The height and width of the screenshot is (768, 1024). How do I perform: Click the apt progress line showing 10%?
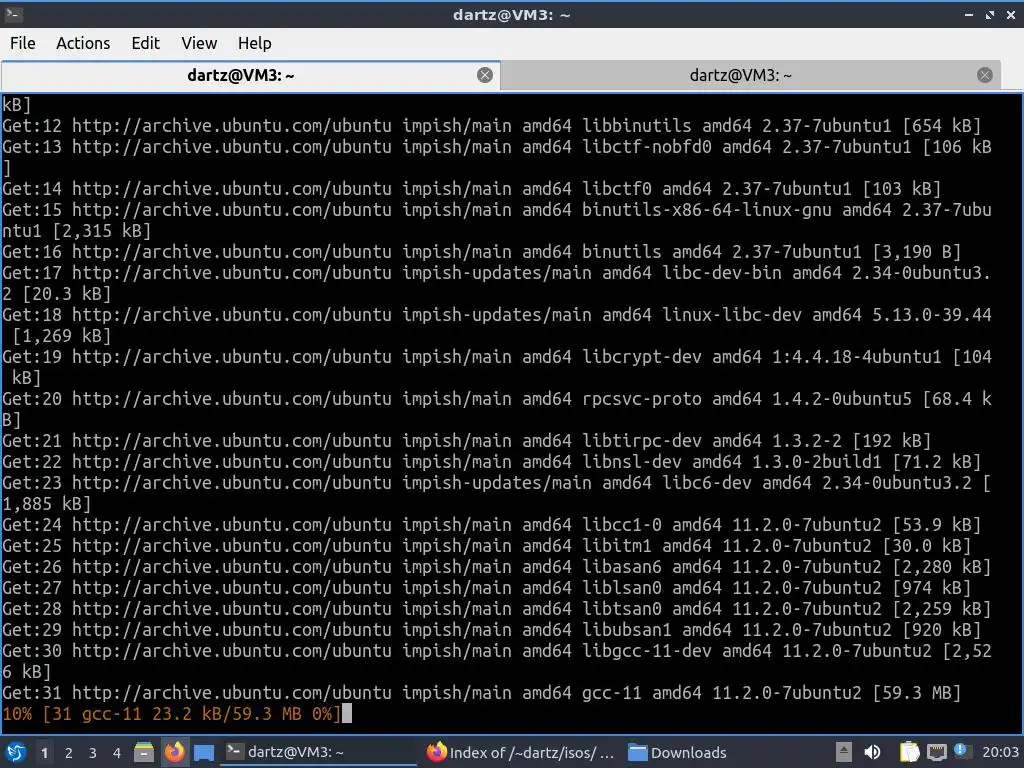point(171,714)
